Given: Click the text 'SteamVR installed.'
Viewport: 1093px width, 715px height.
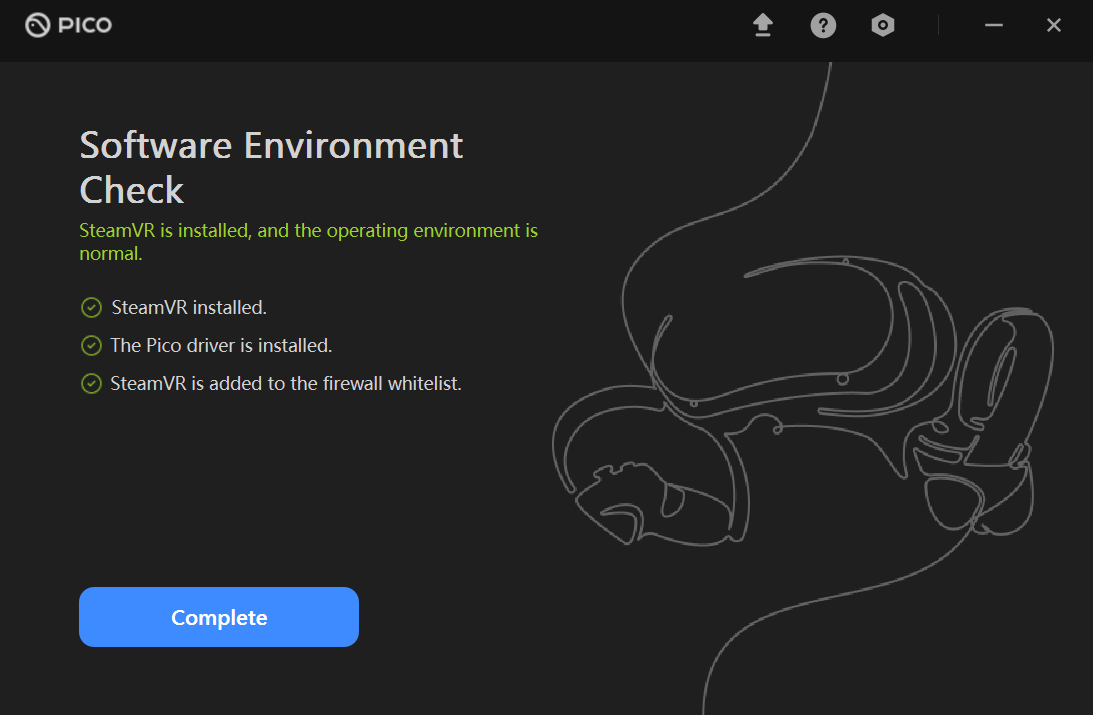Looking at the screenshot, I should 189,307.
